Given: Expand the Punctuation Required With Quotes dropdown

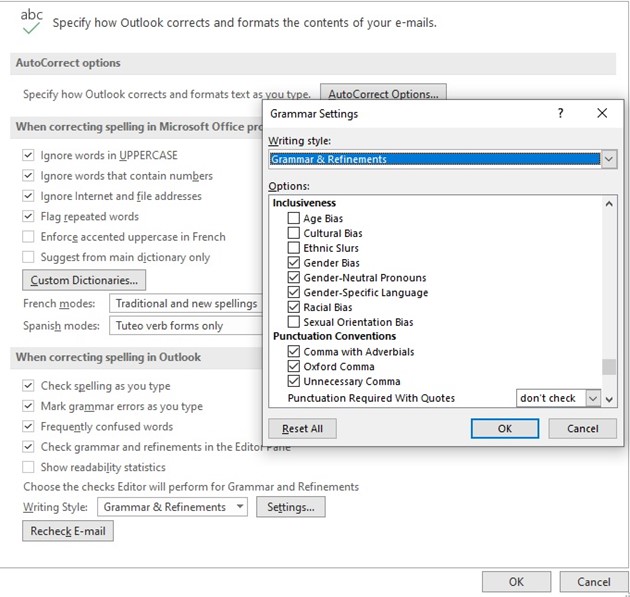Looking at the screenshot, I should [592, 398].
